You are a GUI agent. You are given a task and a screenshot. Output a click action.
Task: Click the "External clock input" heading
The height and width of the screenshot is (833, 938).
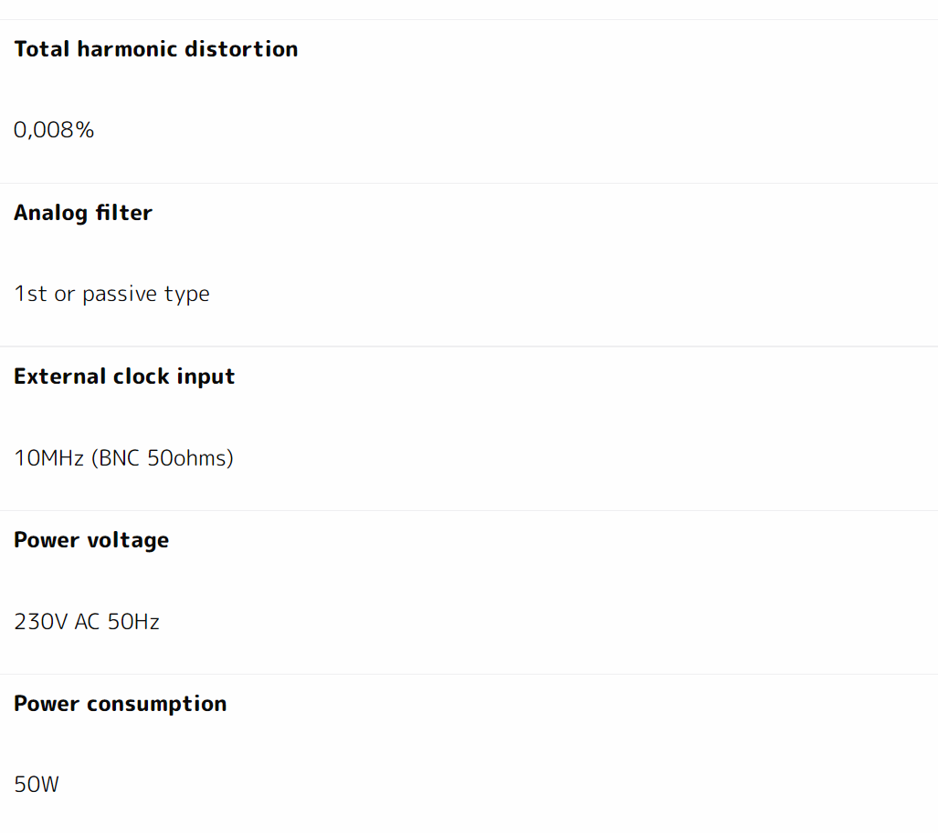click(124, 377)
